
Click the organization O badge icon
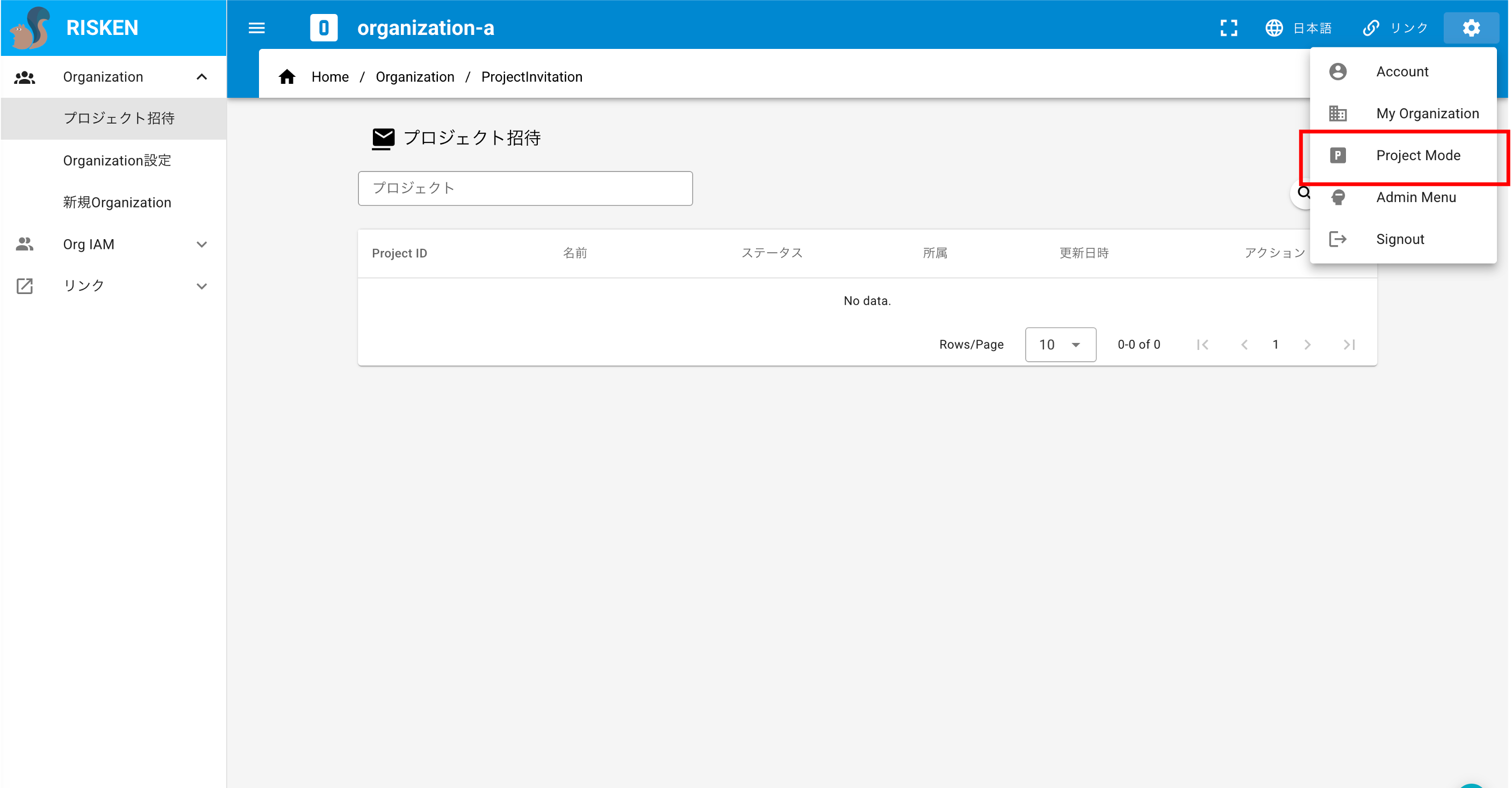click(x=323, y=27)
